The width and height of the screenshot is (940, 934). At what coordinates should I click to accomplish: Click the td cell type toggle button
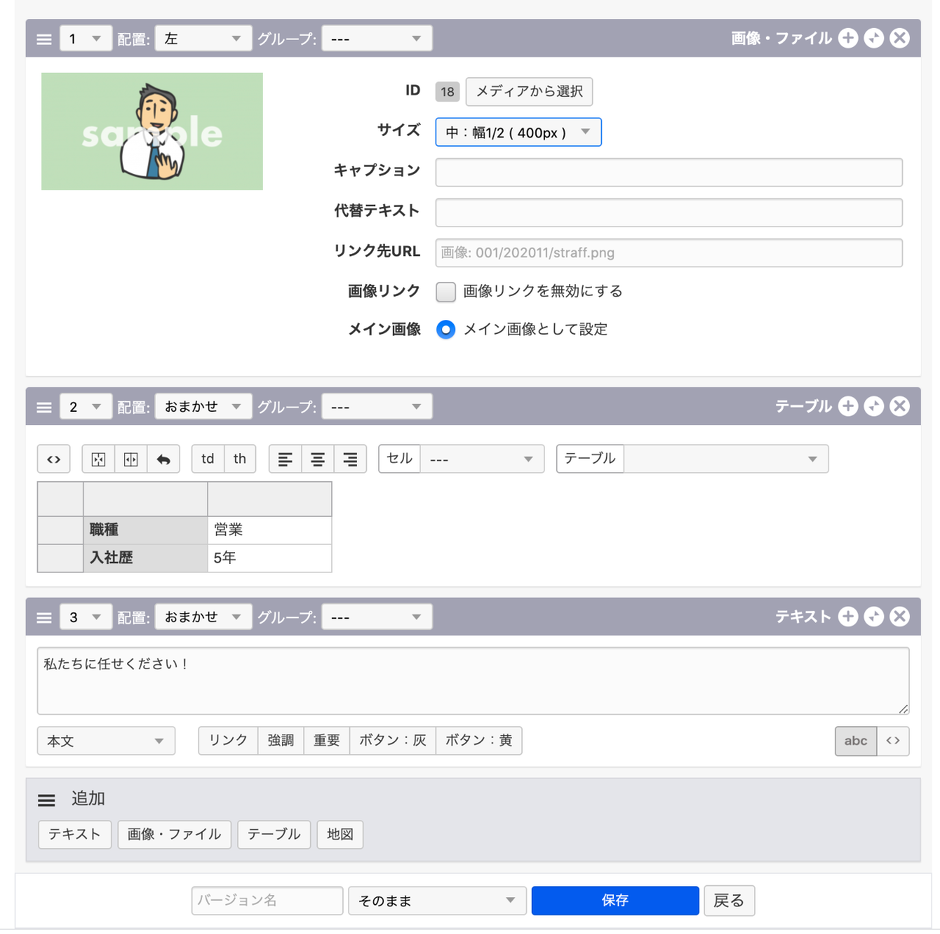(207, 458)
